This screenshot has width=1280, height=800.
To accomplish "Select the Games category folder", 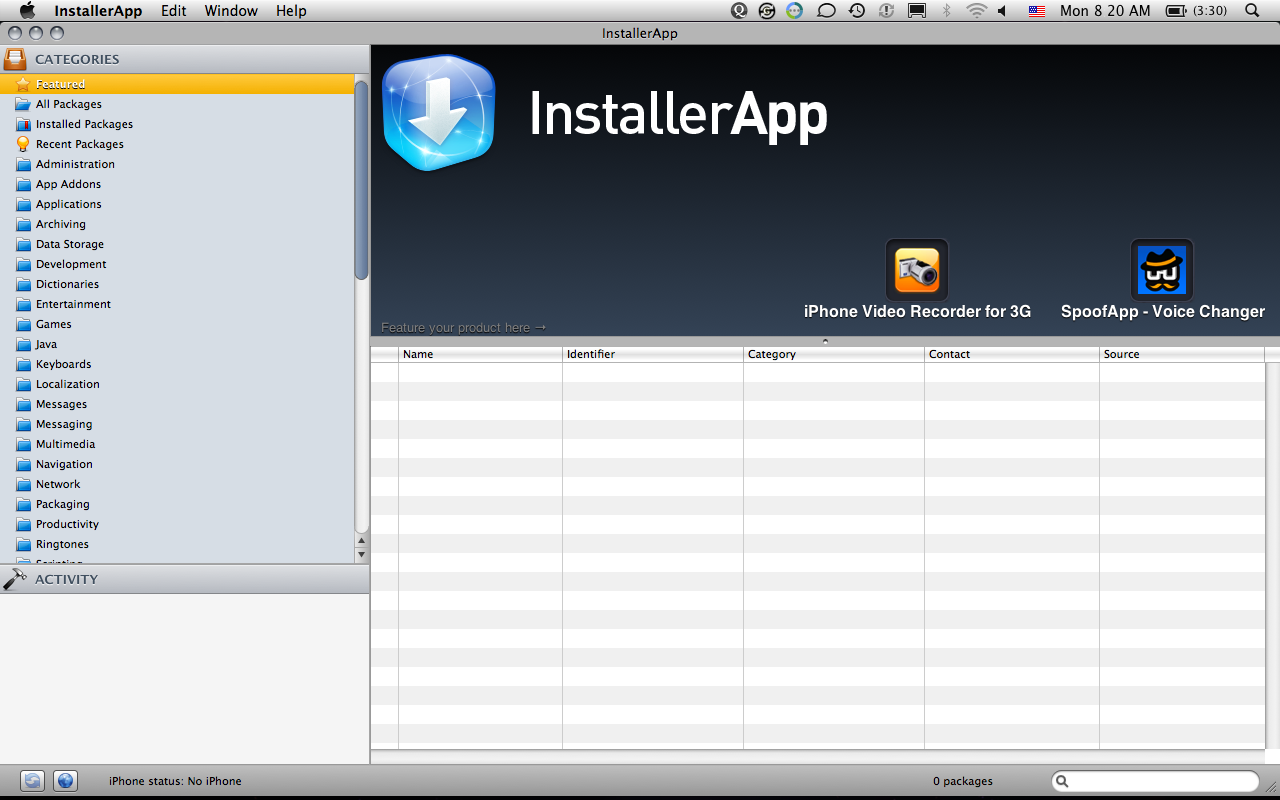I will pos(53,324).
